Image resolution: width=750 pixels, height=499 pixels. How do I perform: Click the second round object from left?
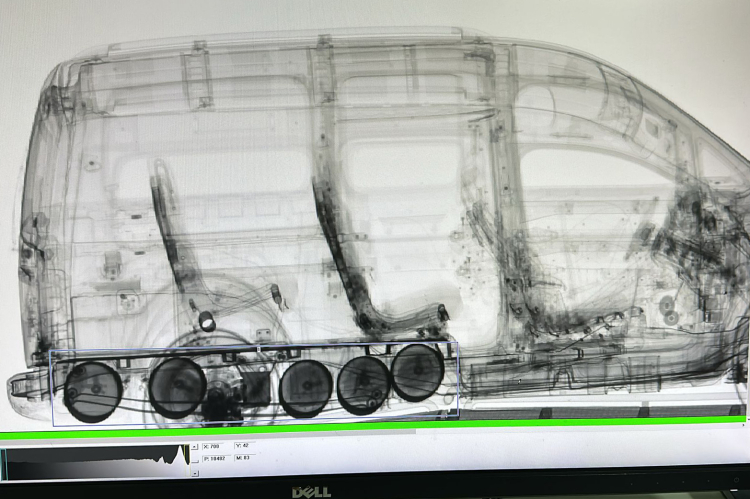click(177, 386)
